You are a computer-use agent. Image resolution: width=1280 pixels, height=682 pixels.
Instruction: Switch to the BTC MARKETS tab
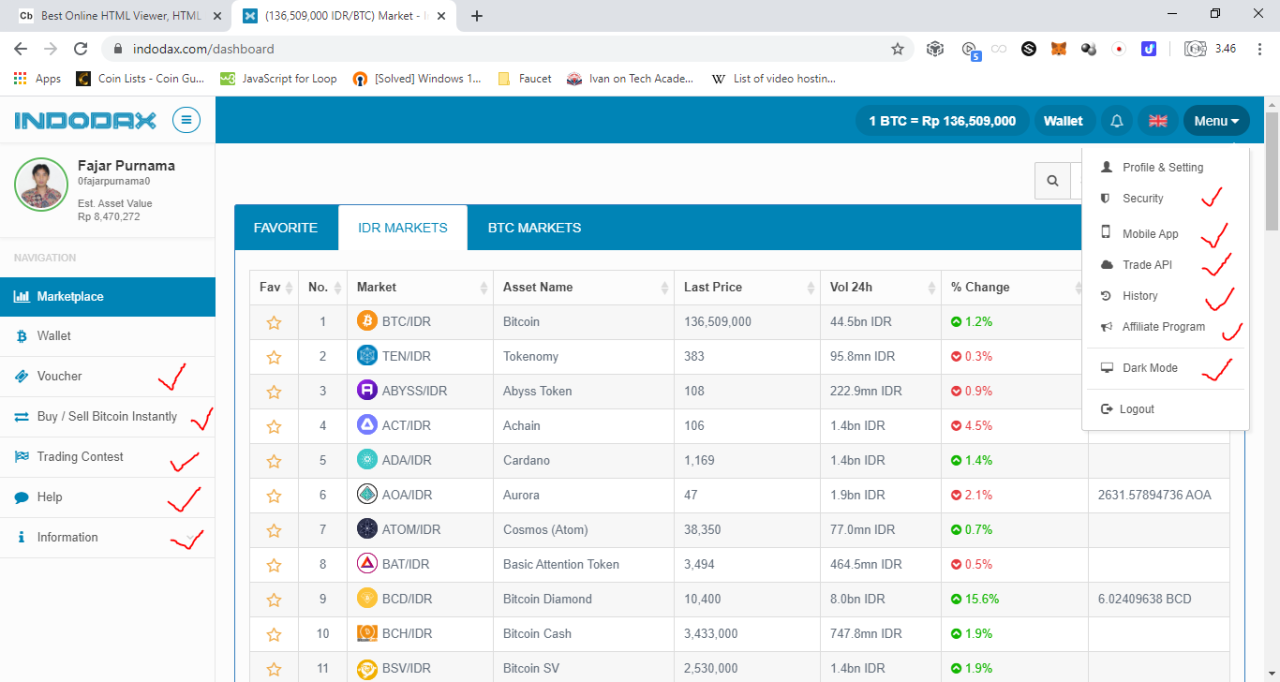[534, 228]
